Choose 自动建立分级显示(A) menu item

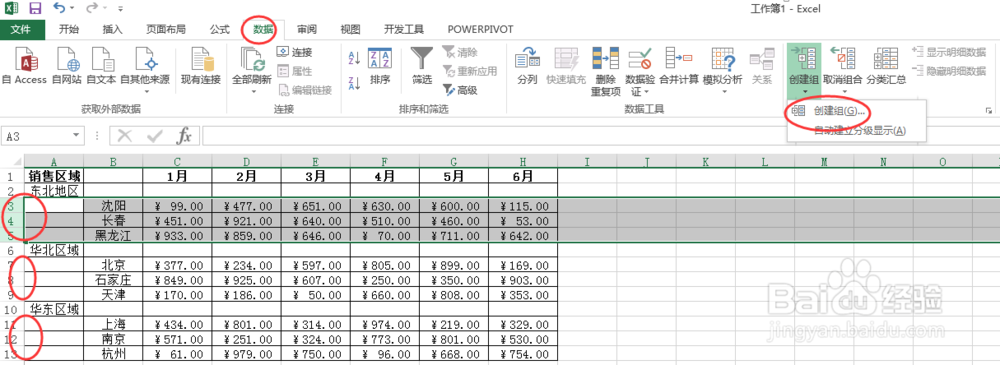[857, 131]
